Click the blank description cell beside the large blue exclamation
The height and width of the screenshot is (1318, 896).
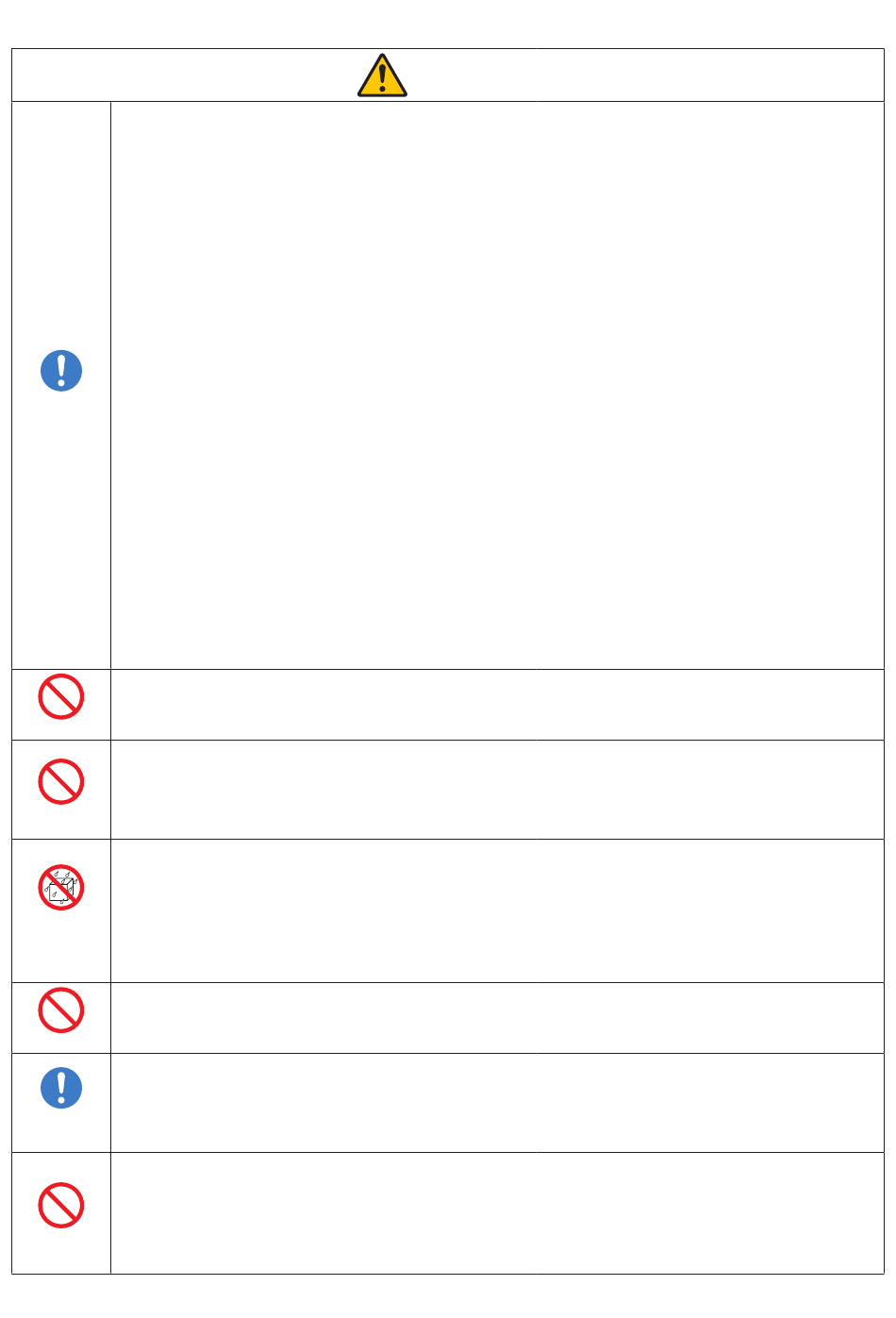[x=497, y=385]
